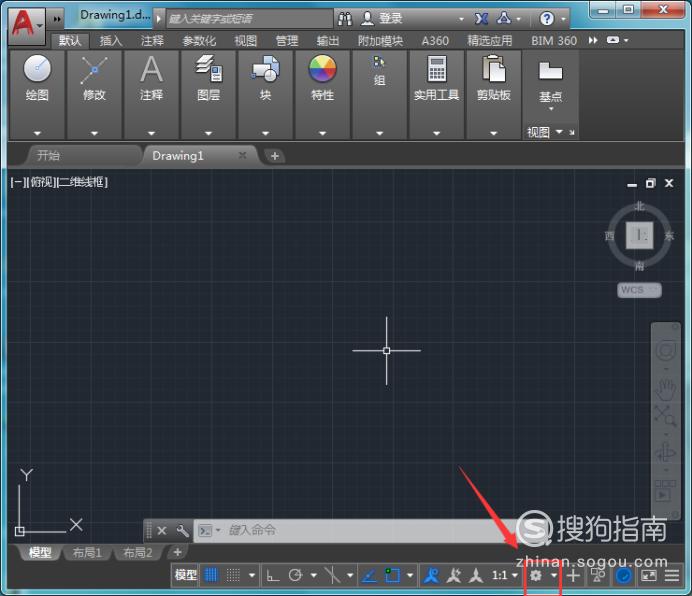The image size is (692, 596).
Task: Open the [俯视] view control
Action: (x=42, y=182)
